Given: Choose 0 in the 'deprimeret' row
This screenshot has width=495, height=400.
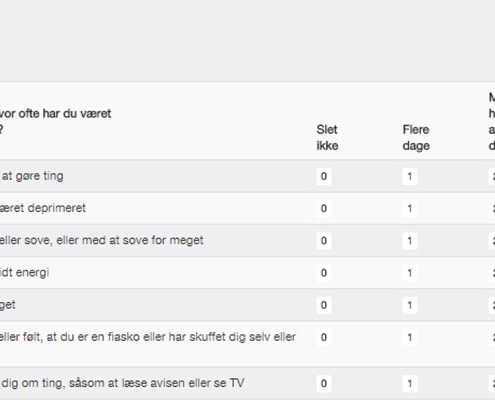Looking at the screenshot, I should [x=324, y=209].
